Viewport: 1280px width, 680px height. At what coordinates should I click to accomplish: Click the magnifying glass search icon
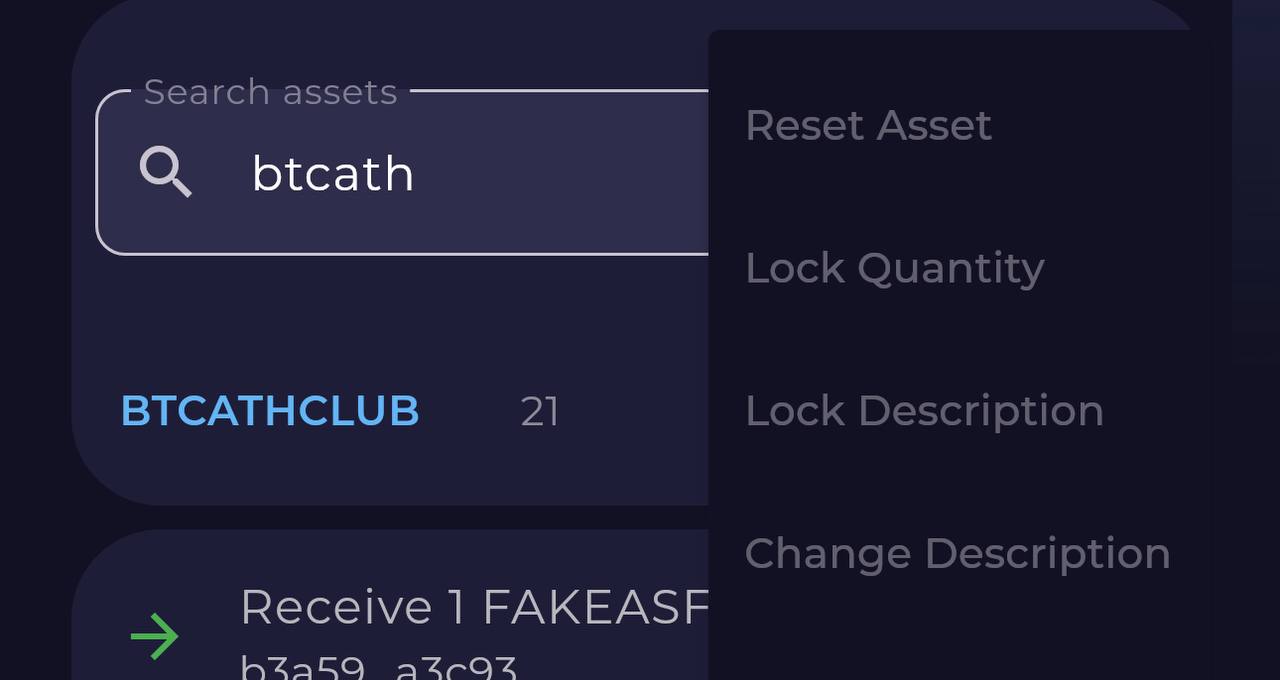pos(165,172)
